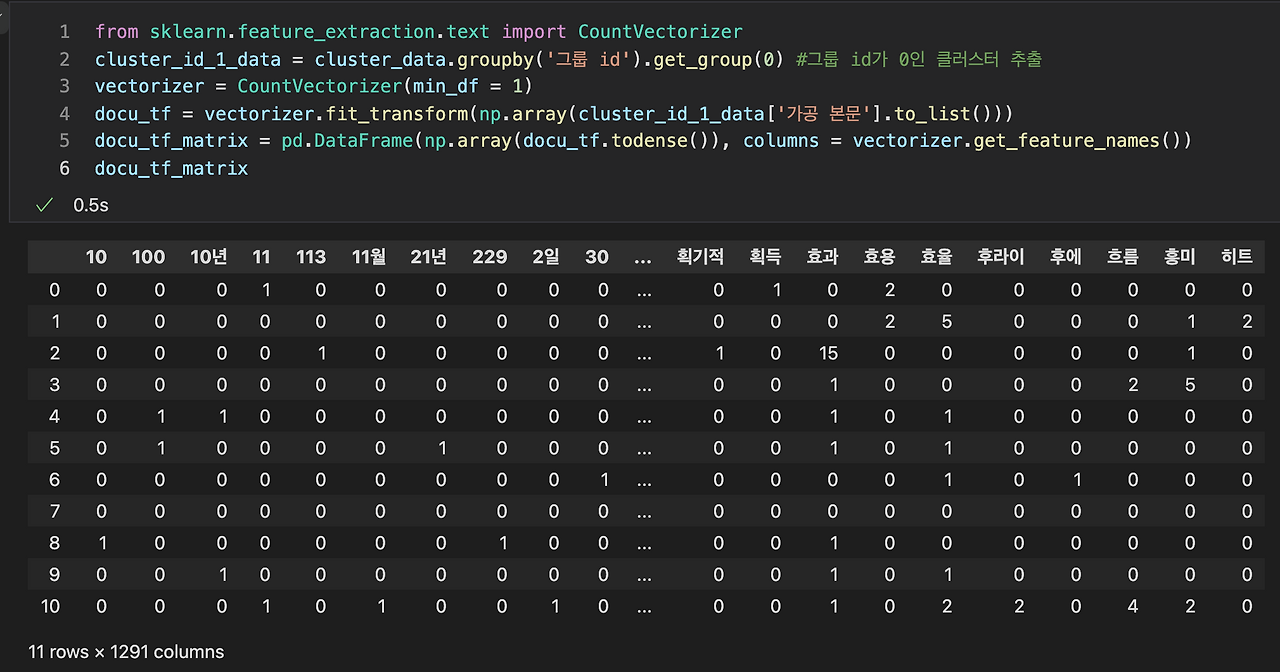Click the '후라이' column header
This screenshot has width=1280, height=672.
1001,257
